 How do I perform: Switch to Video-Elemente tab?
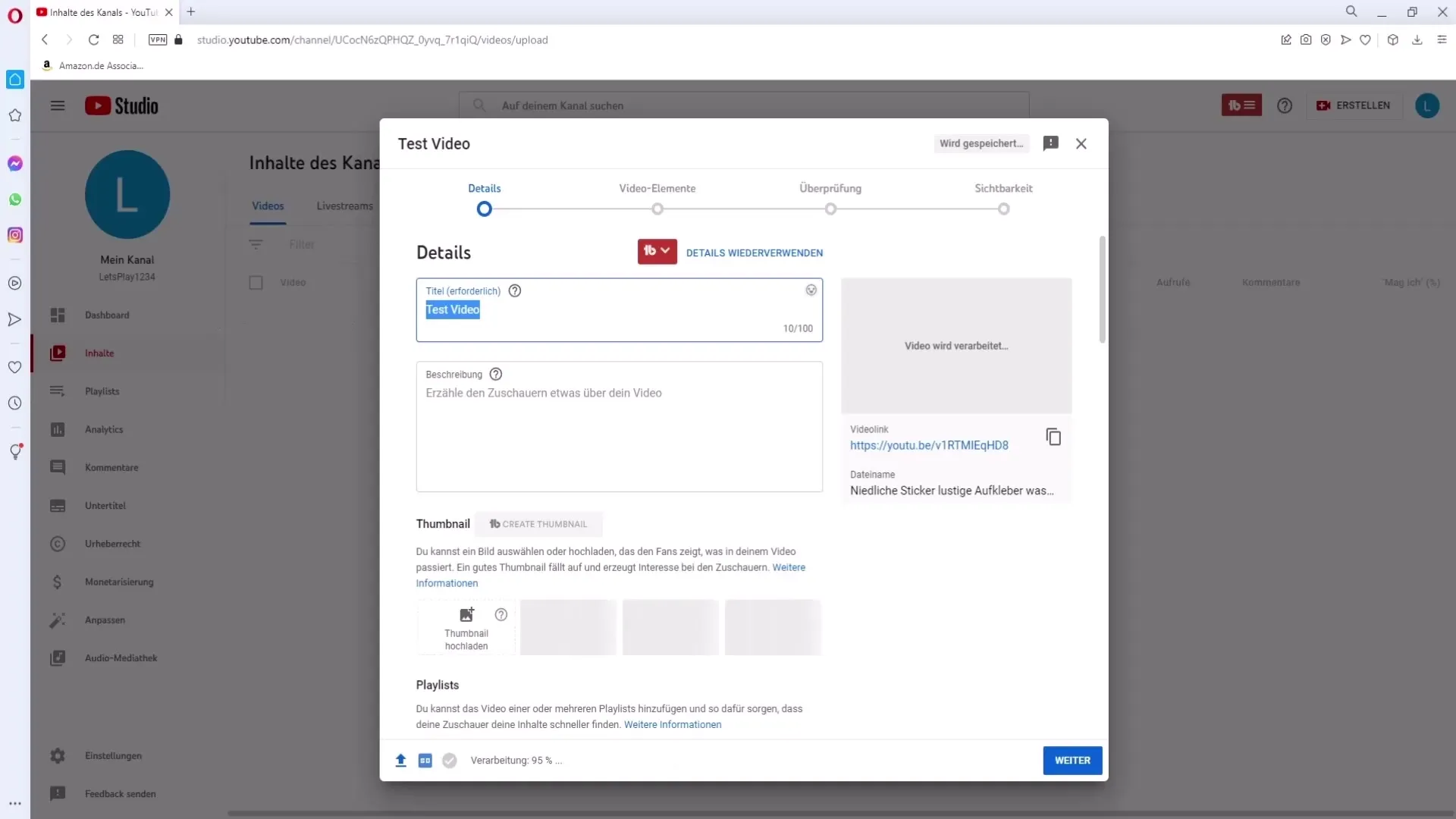tap(657, 188)
